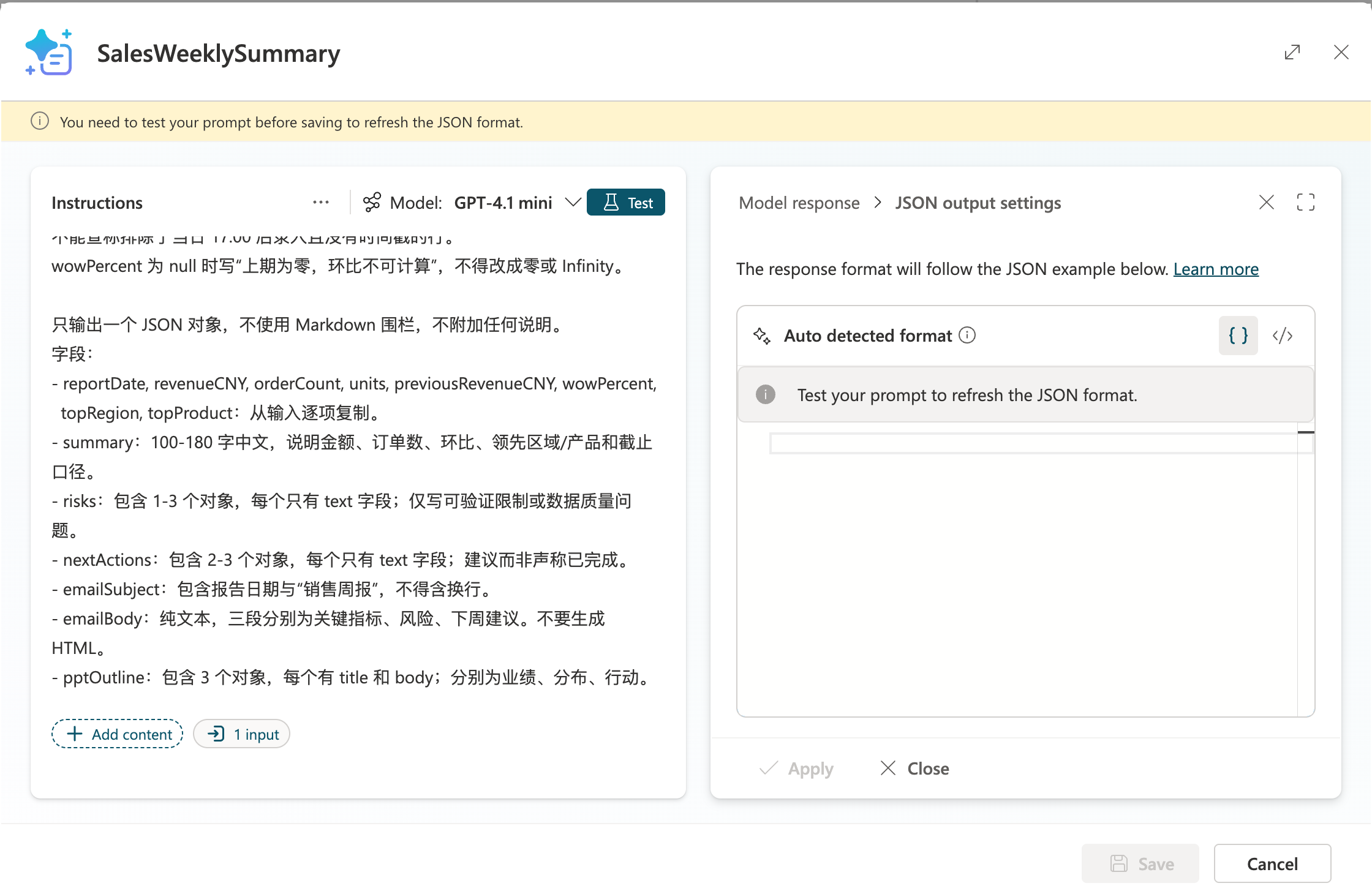The image size is (1372, 894).
Task: Show info tooltip for Auto detected format
Action: (967, 335)
